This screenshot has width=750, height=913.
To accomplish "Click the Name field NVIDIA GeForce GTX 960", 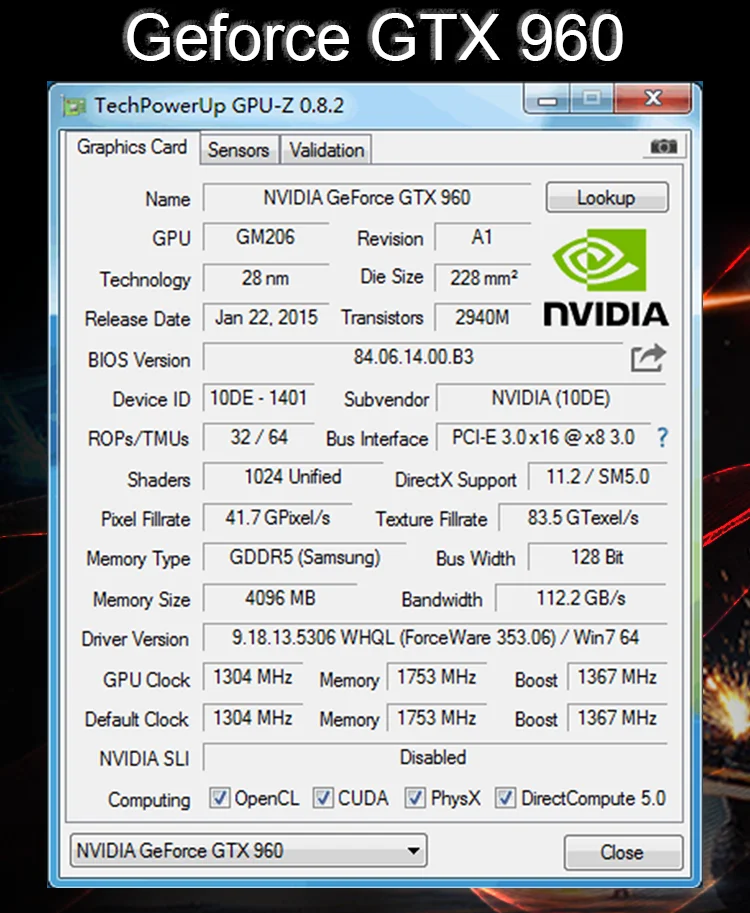I will [x=367, y=198].
